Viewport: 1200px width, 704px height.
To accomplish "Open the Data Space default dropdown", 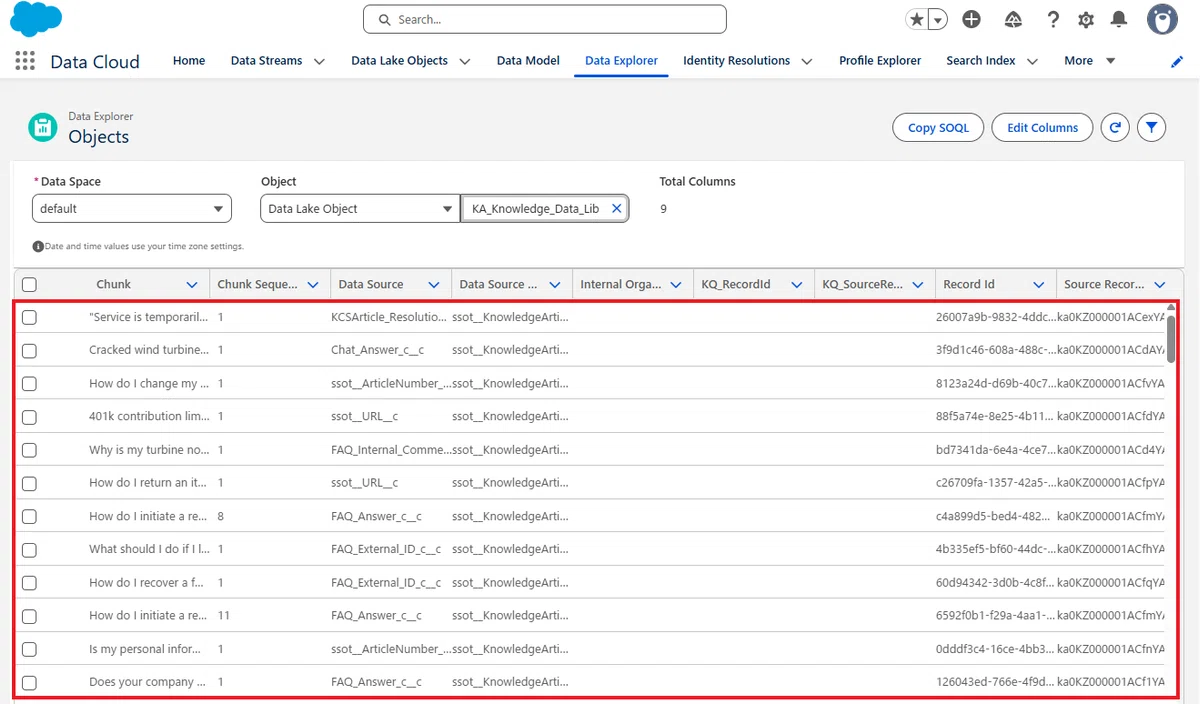I will (x=132, y=208).
